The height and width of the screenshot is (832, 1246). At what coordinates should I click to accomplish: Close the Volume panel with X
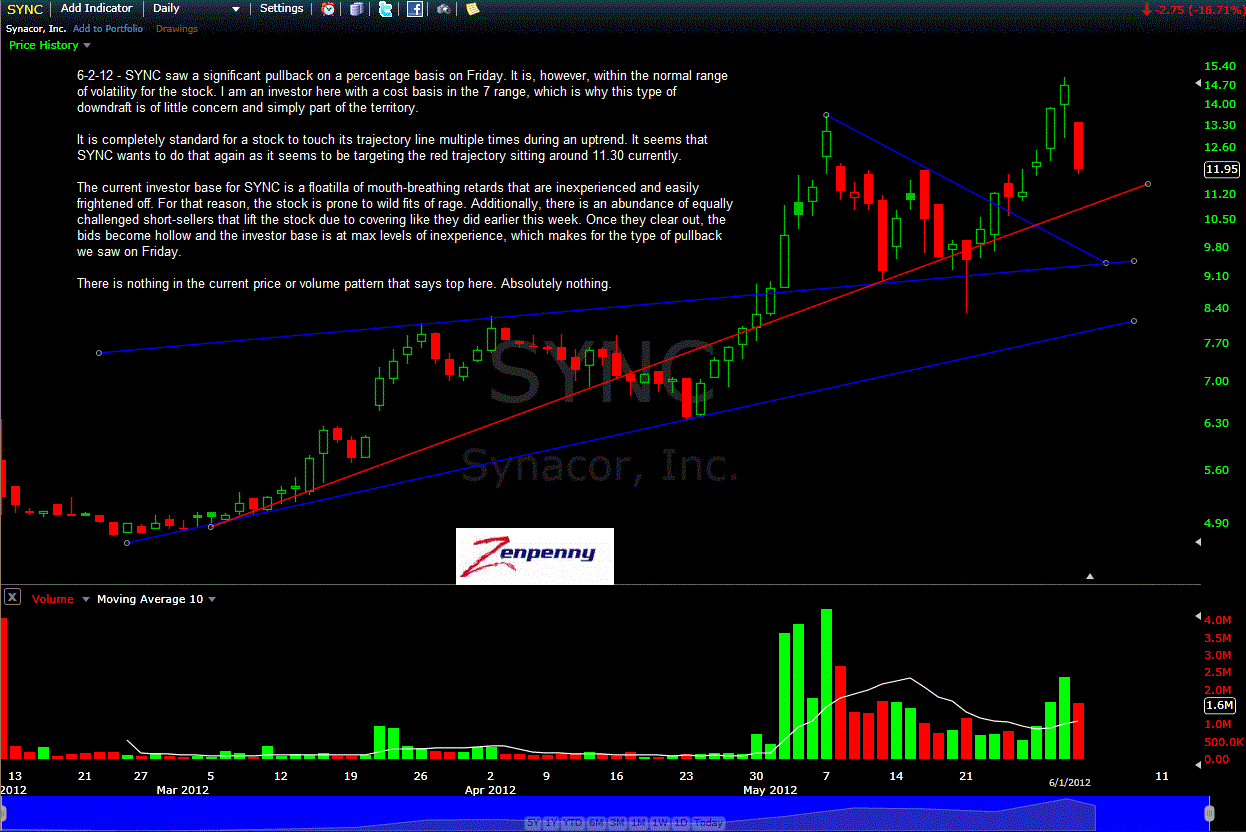tap(12, 597)
